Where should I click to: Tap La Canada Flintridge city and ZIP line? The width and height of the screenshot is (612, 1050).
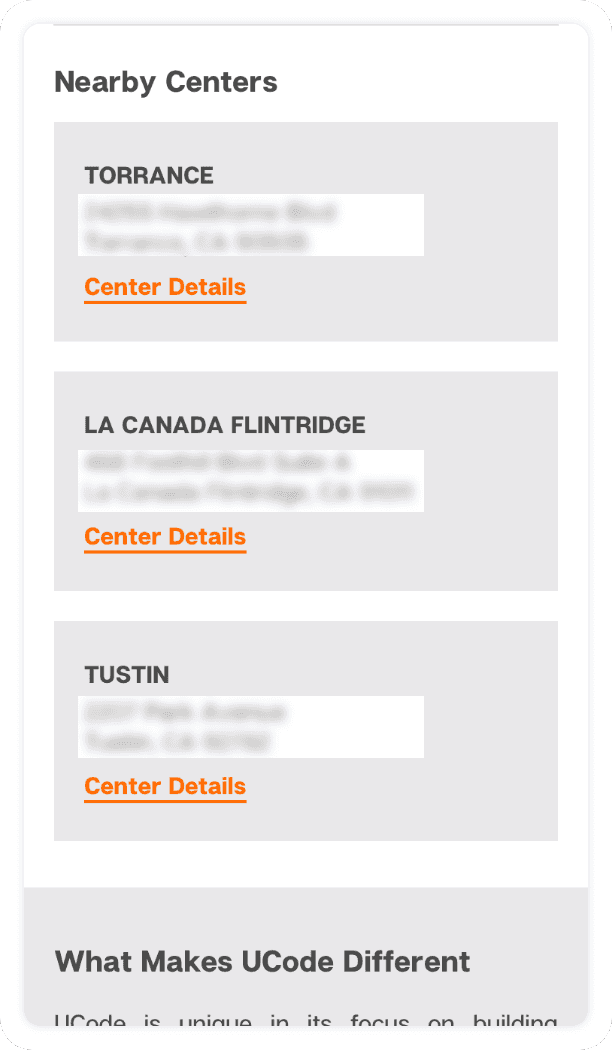248,491
